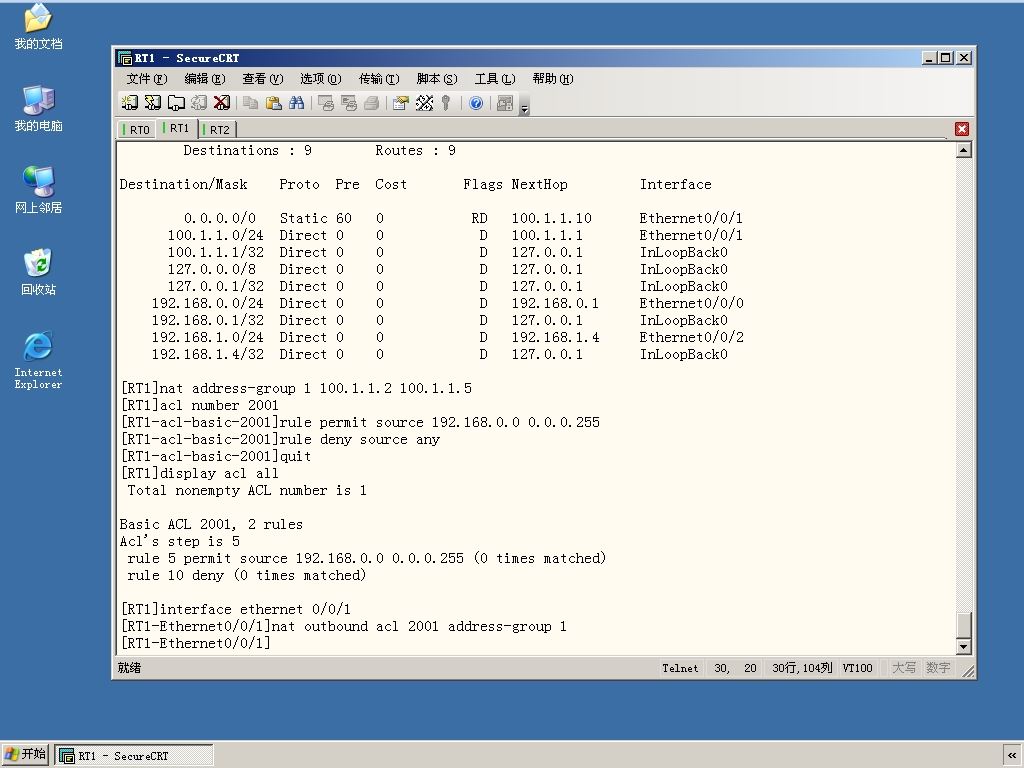The image size is (1024, 768).
Task: Click the Print Selection toolbar icon
Action: (349, 103)
